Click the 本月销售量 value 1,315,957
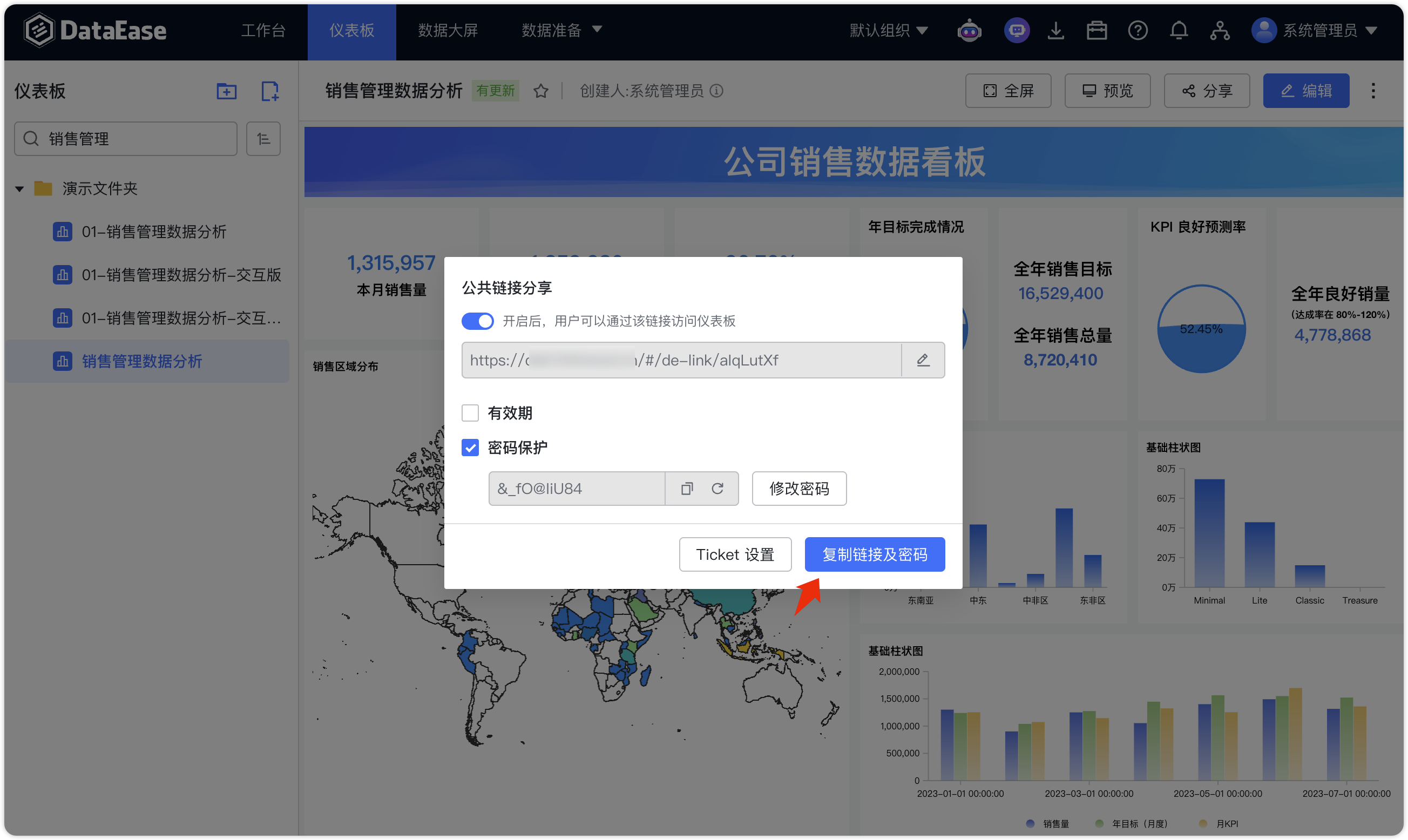This screenshot has width=1408, height=840. (391, 263)
